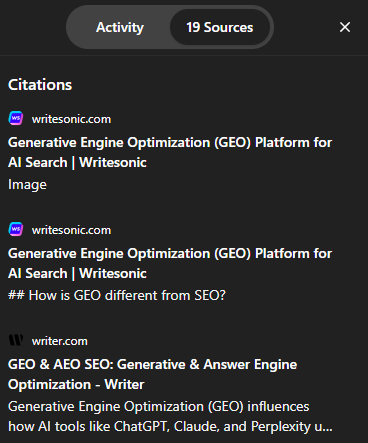Click 'Optimization - Writer' title line
Image resolution: width=368 pixels, height=443 pixels.
tap(76, 385)
